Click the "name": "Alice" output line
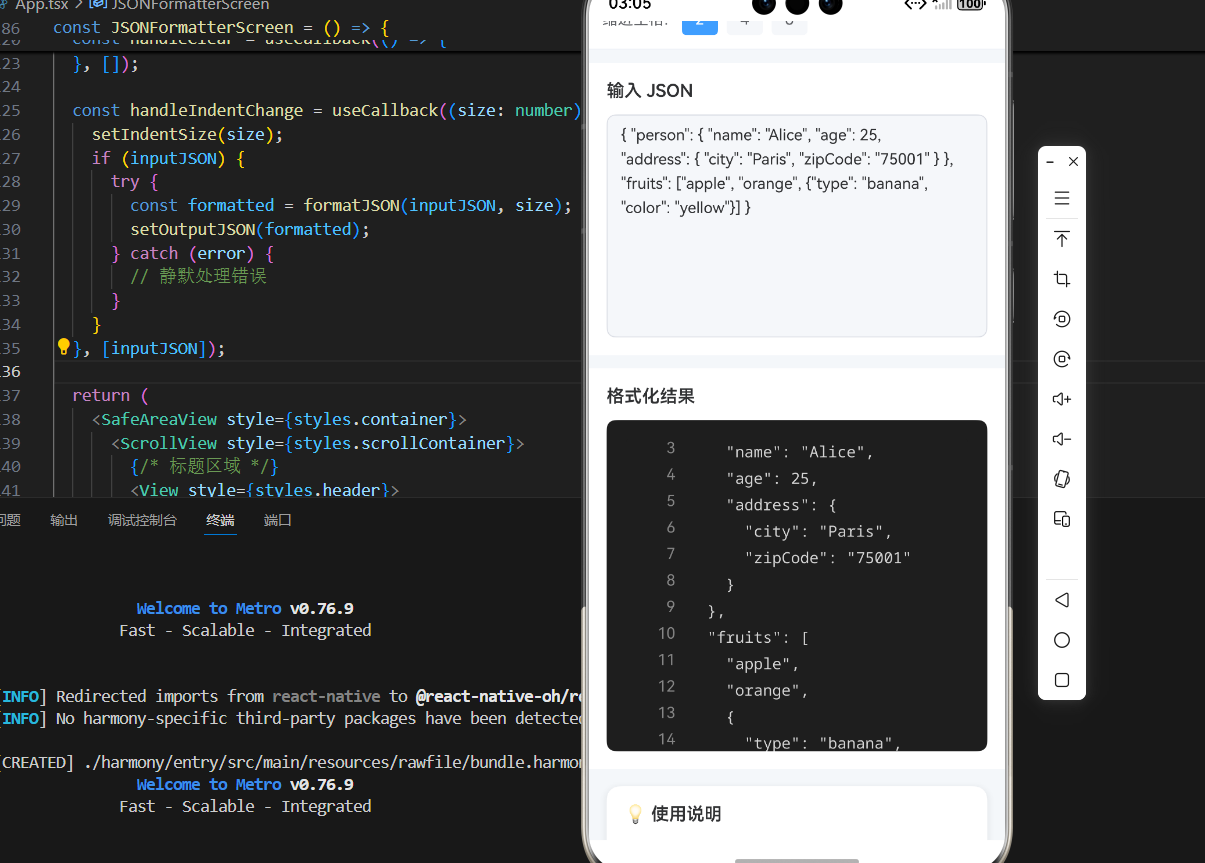Screen dimensions: 1205x863 click(800, 452)
